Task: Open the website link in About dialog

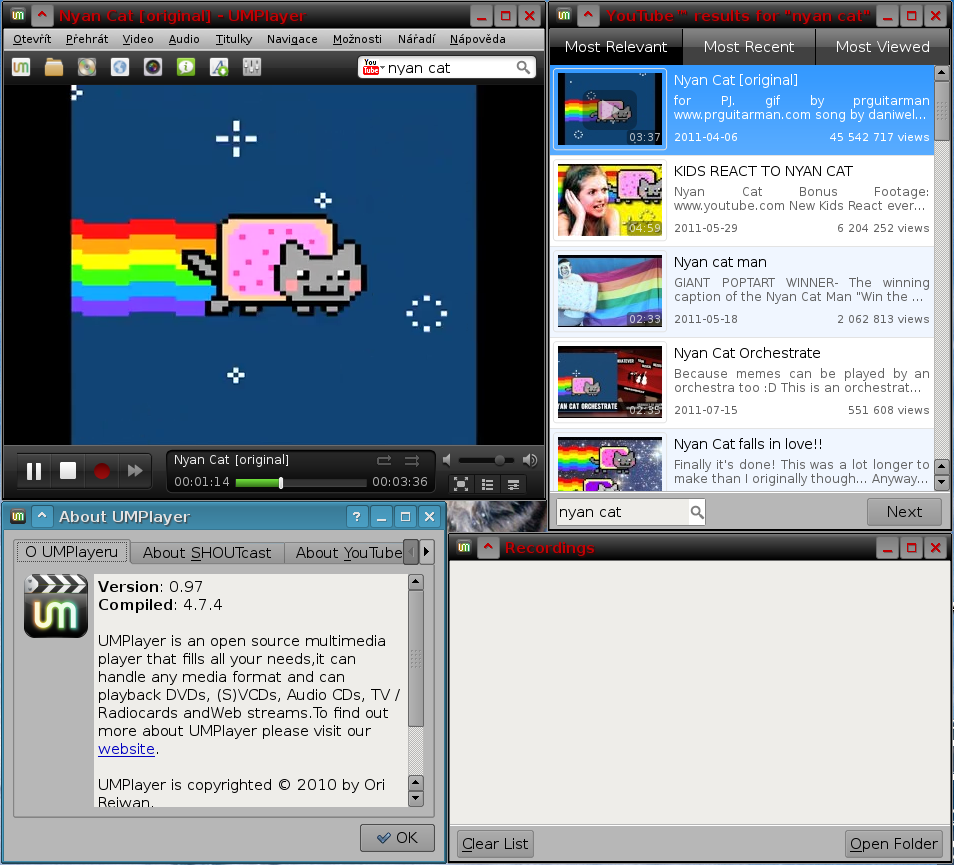Action: [x=127, y=749]
